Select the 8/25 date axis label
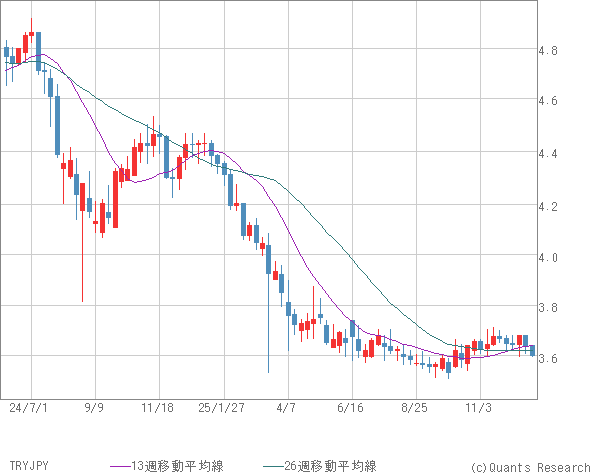 tap(415, 408)
